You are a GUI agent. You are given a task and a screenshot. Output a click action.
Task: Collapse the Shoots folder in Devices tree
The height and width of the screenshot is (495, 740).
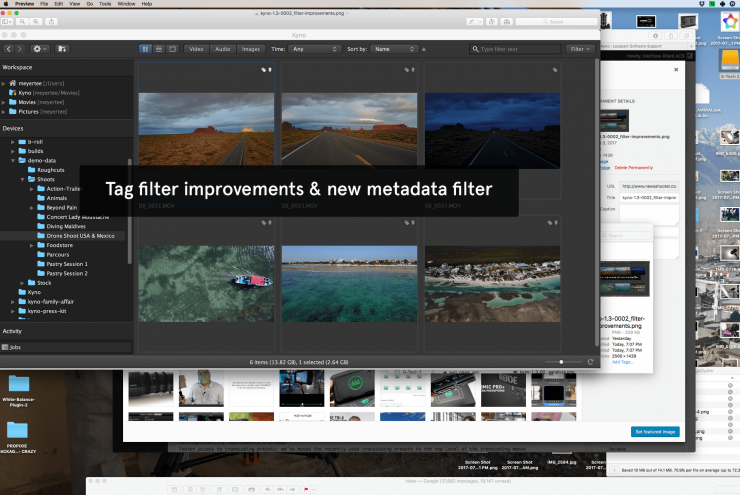[x=23, y=179]
